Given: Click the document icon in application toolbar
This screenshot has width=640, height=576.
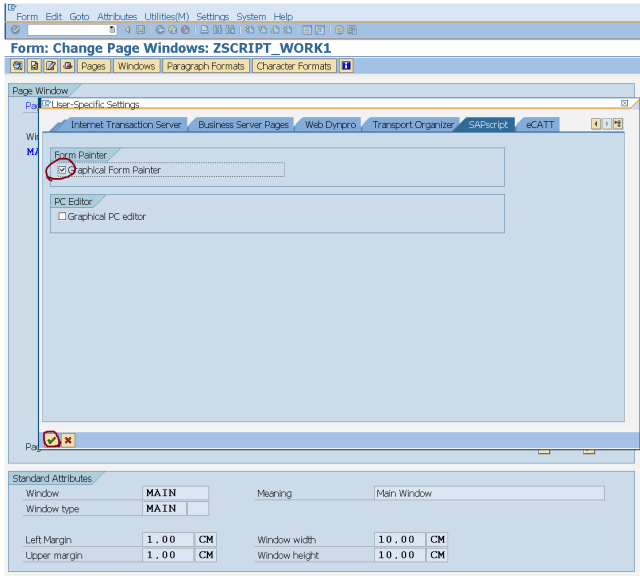Looking at the screenshot, I should pos(34,66).
